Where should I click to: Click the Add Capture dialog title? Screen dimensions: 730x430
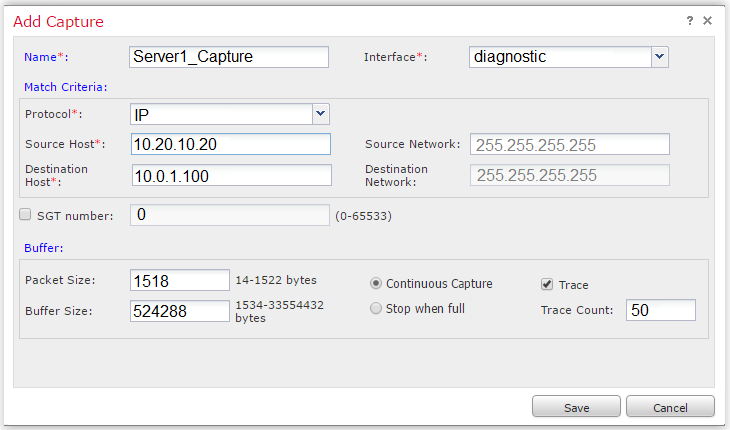58,21
